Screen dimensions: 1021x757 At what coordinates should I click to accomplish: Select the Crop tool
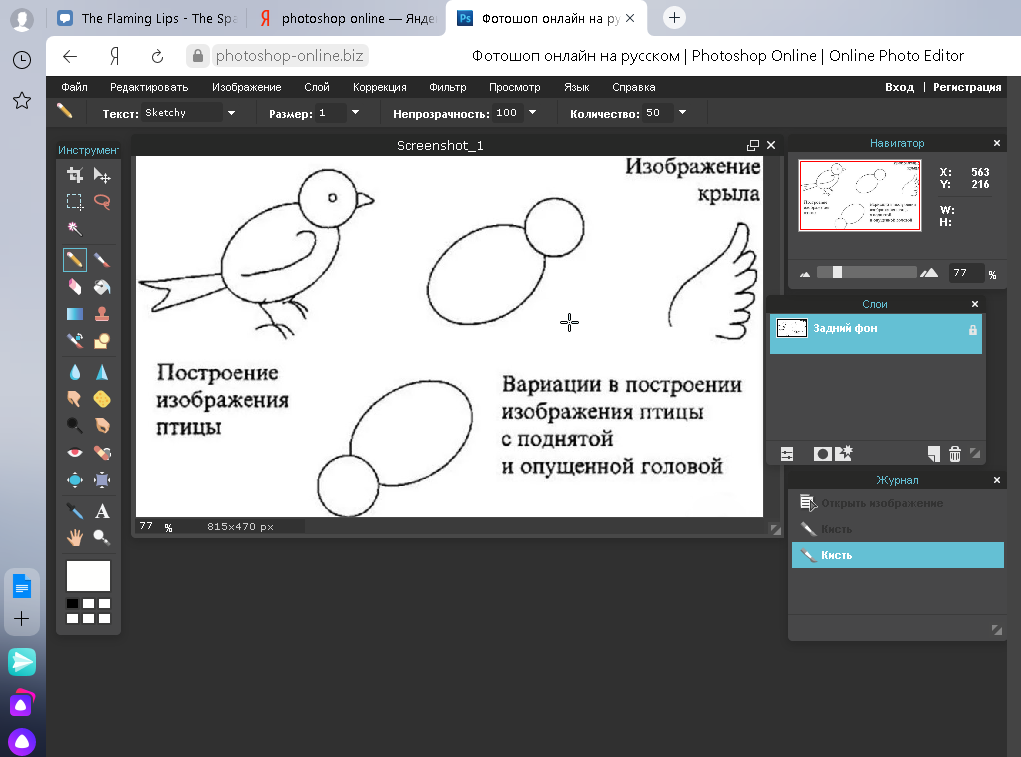point(75,175)
